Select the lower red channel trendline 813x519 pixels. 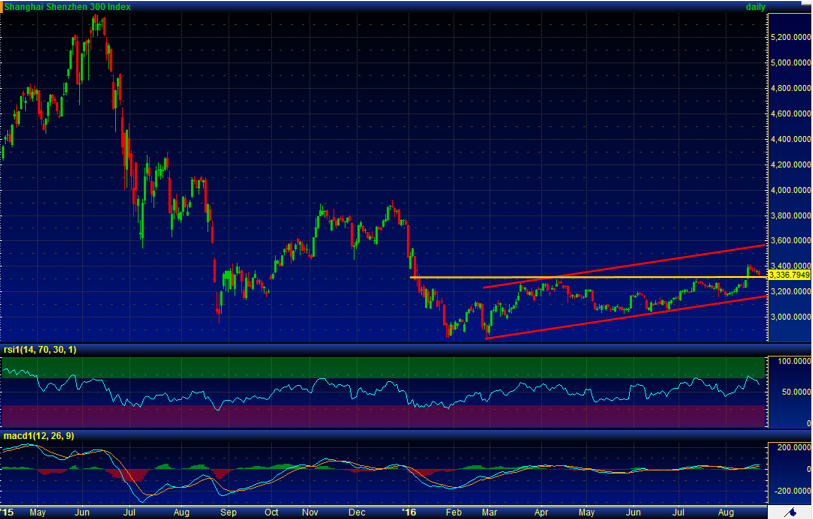(620, 314)
